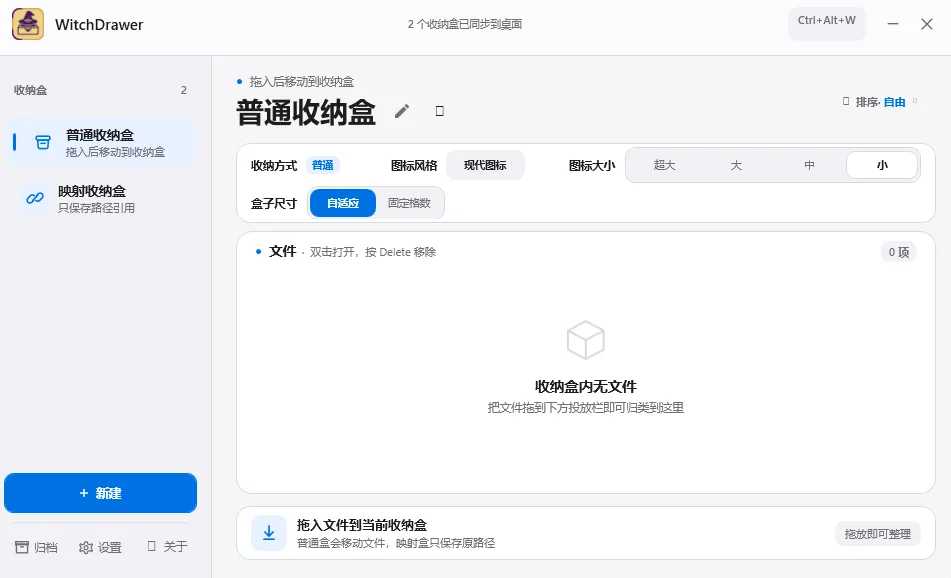
Task: Create a new box with the 新建 button
Action: [100, 493]
